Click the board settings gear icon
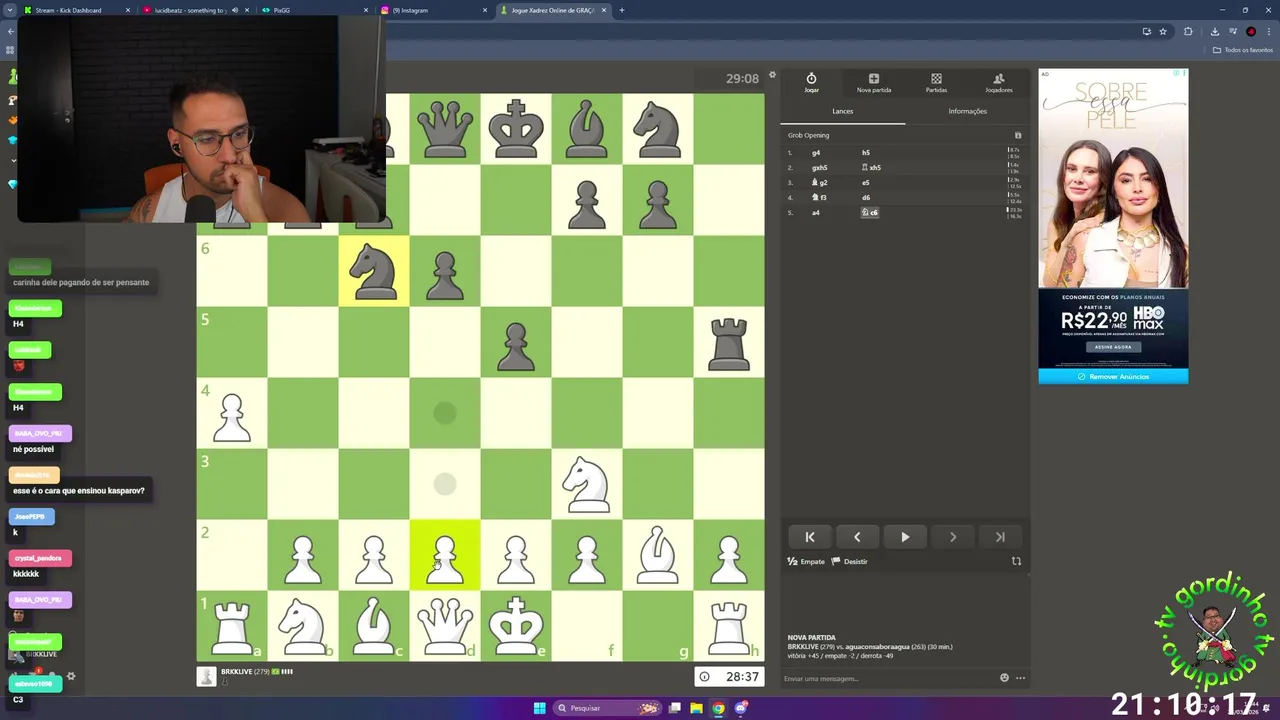 pos(772,75)
